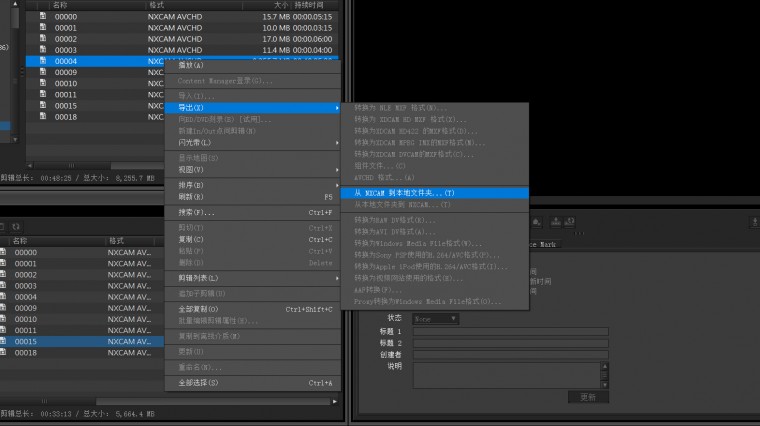This screenshot has height=426, width=760.
Task: Choose 搜索(F)... in the context menu
Action: click(x=252, y=212)
